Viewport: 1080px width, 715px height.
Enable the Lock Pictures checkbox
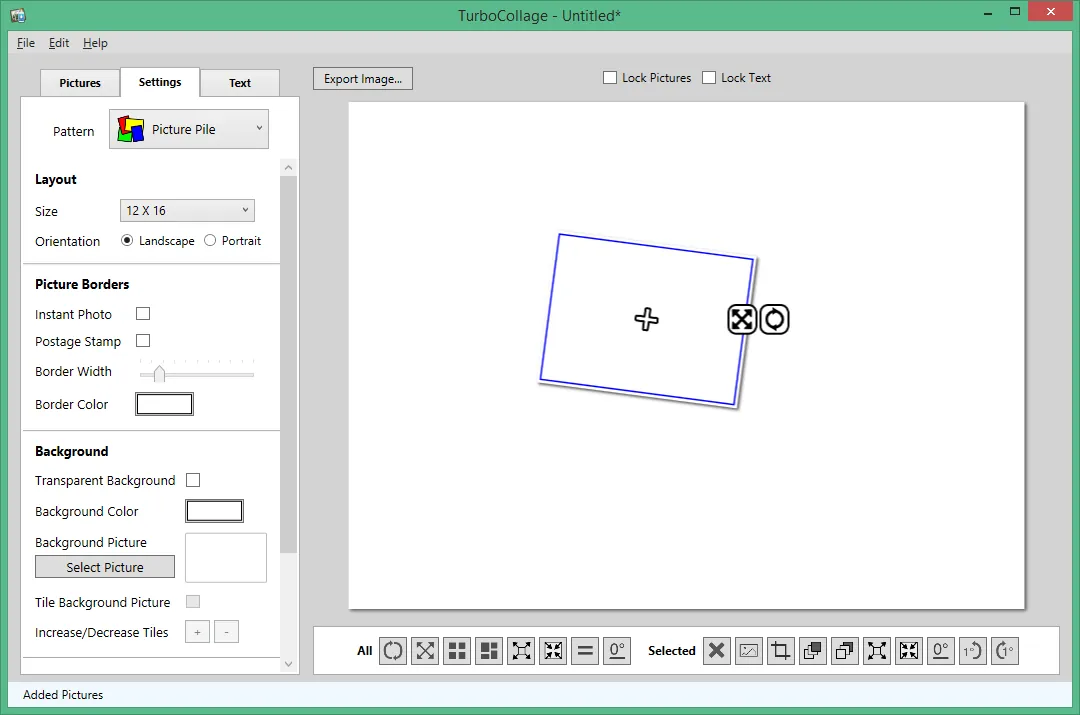[x=610, y=78]
